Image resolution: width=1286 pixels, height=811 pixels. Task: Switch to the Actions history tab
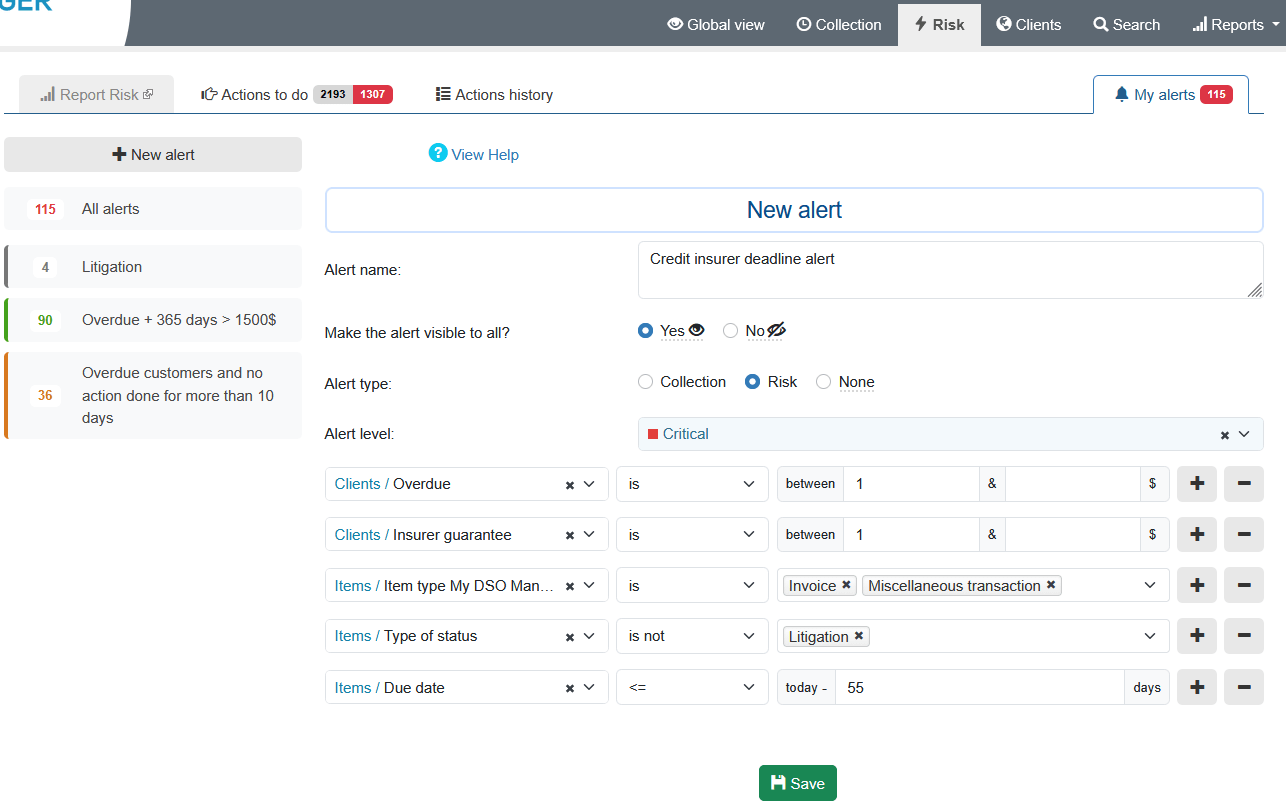pos(494,95)
